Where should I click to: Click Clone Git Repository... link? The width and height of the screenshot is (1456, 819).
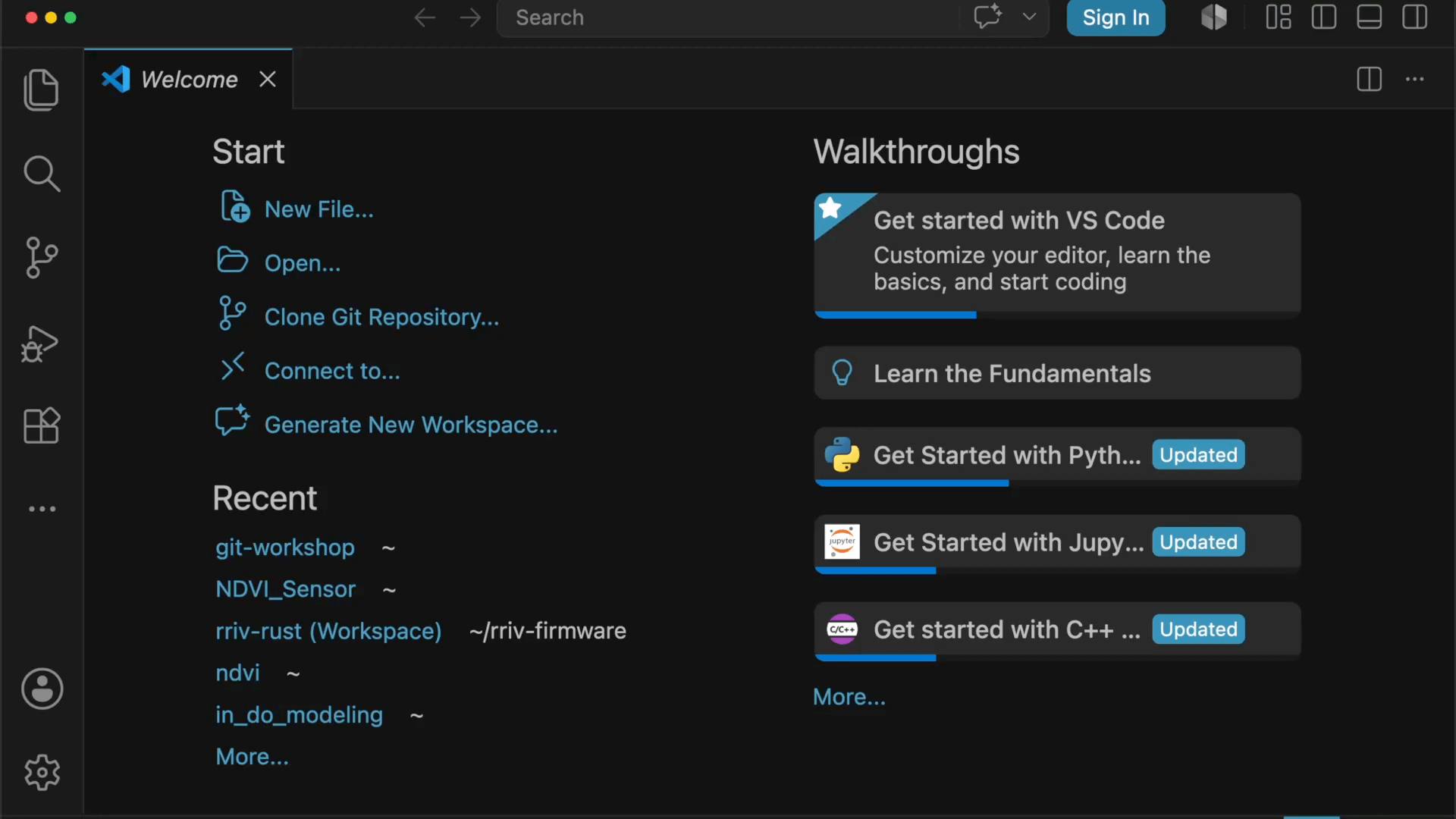(381, 317)
